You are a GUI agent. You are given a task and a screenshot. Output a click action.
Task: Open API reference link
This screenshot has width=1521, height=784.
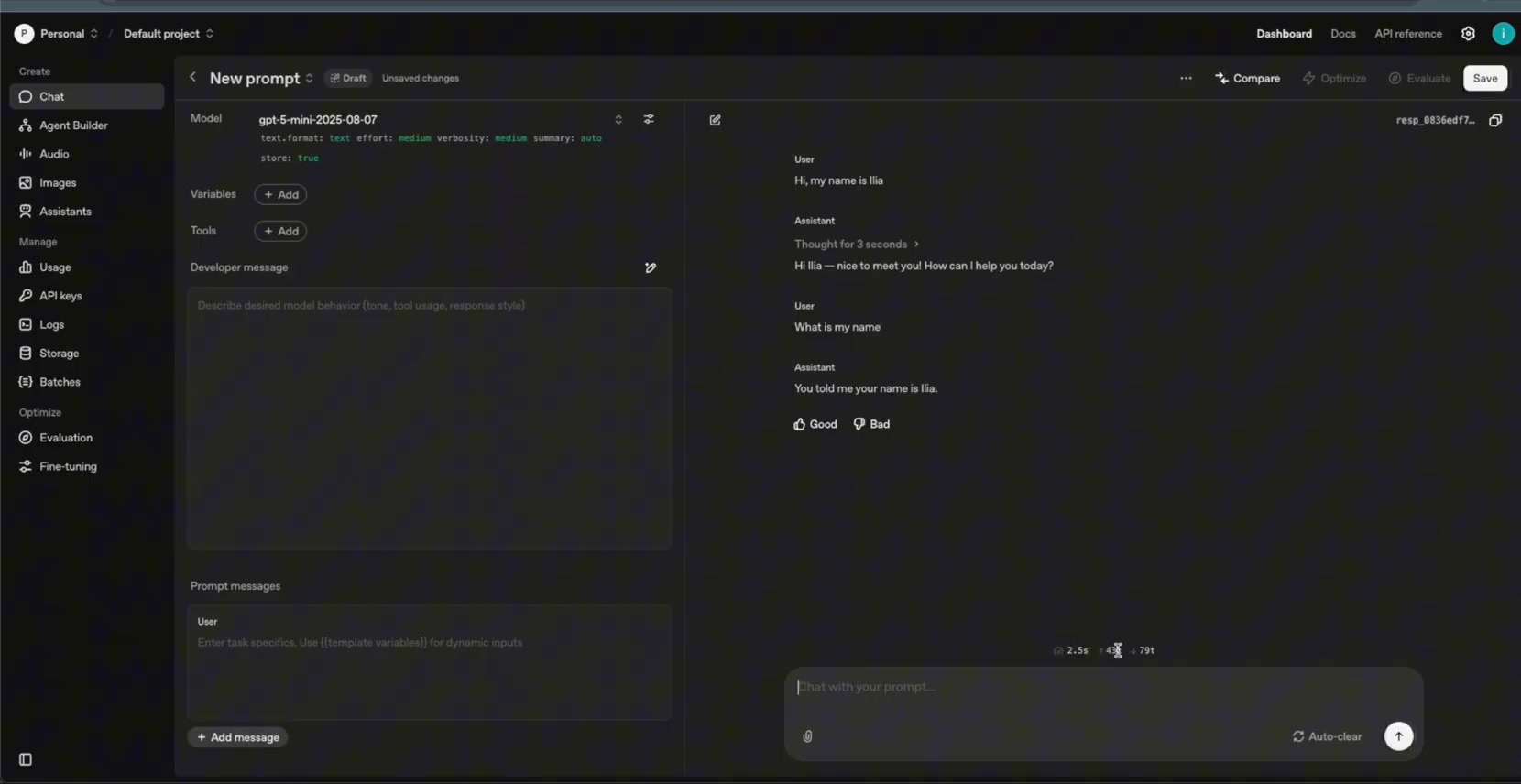click(1407, 34)
